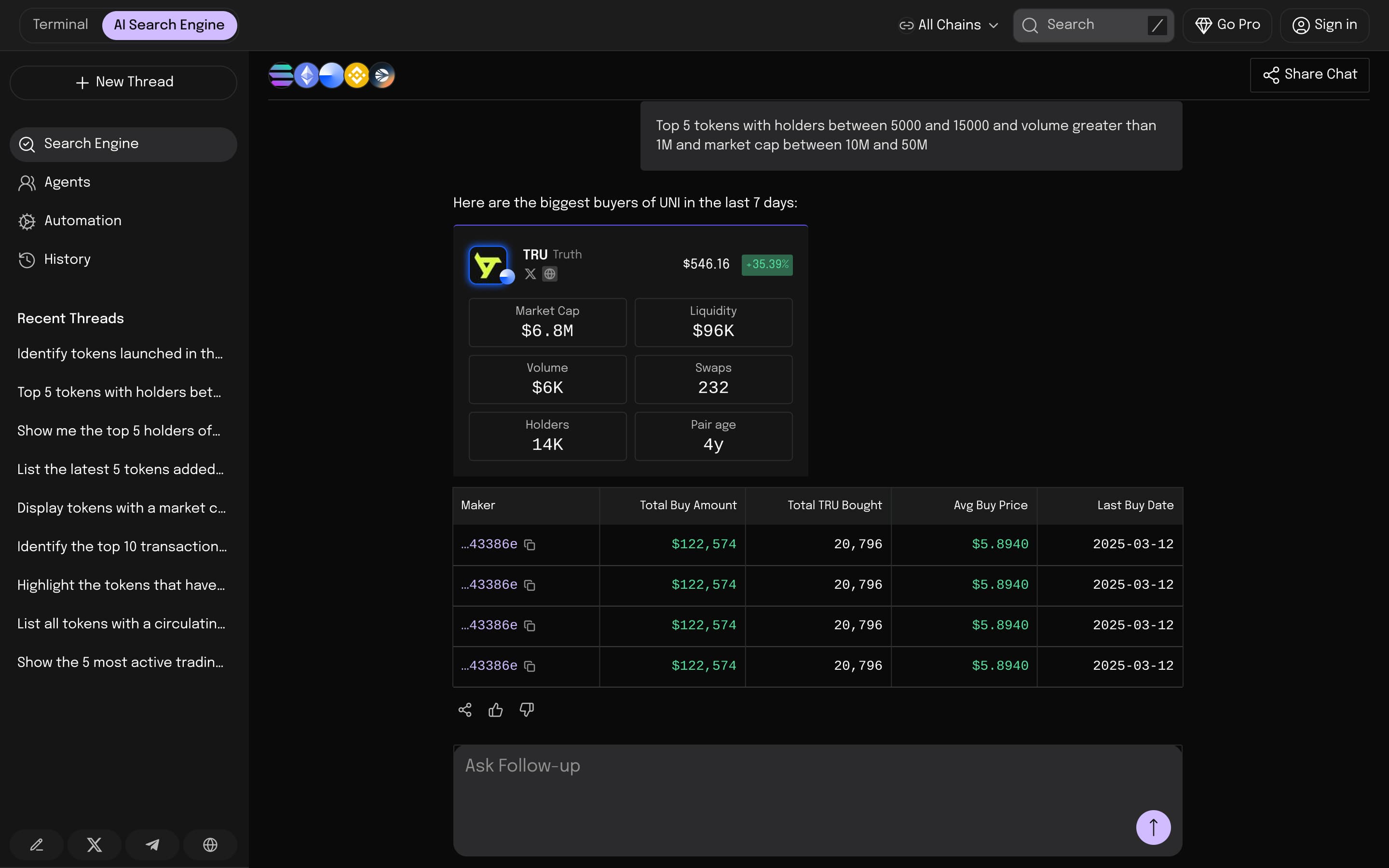Click the share icon below the table
This screenshot has width=1389, height=868.
tap(465, 710)
